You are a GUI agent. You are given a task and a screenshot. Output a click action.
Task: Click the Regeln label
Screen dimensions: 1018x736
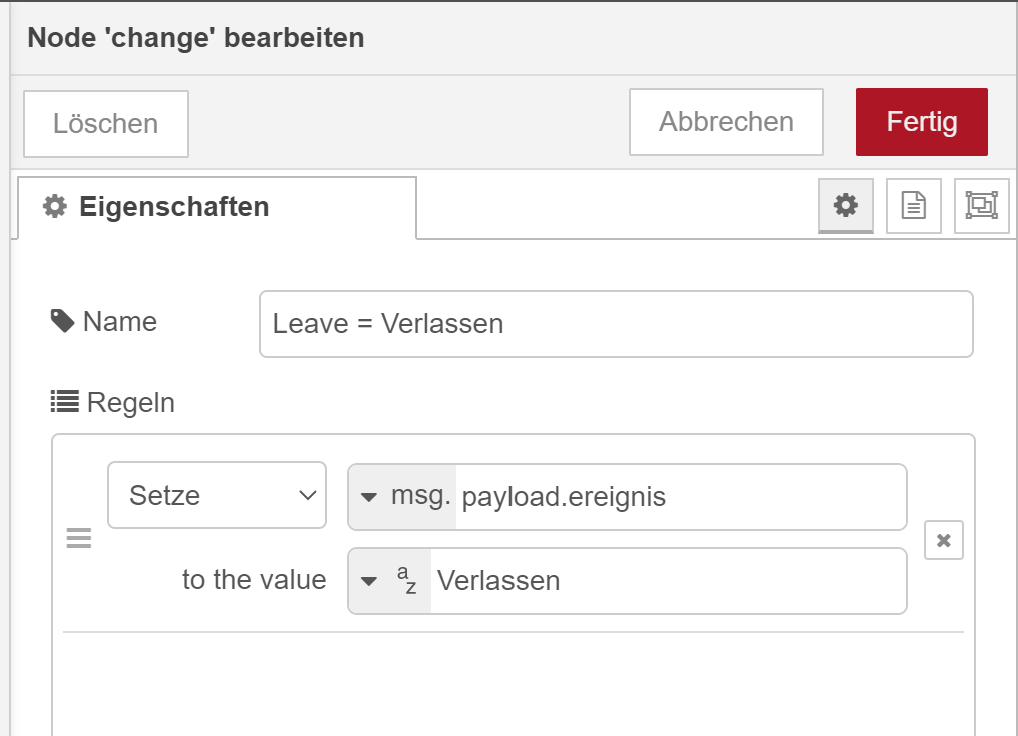click(130, 402)
